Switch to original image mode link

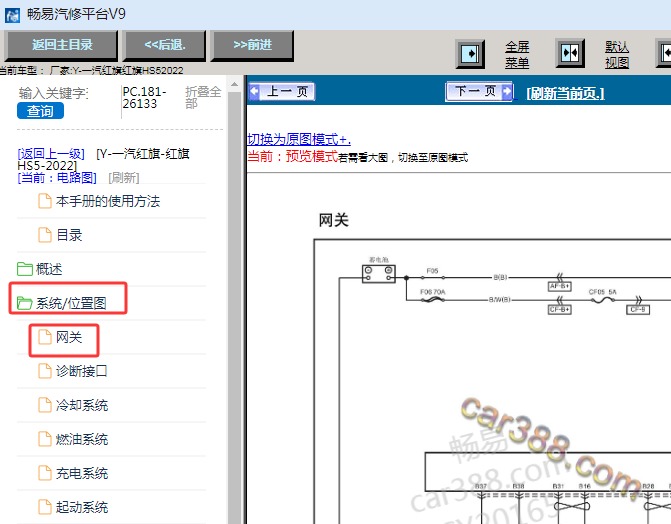[299, 140]
